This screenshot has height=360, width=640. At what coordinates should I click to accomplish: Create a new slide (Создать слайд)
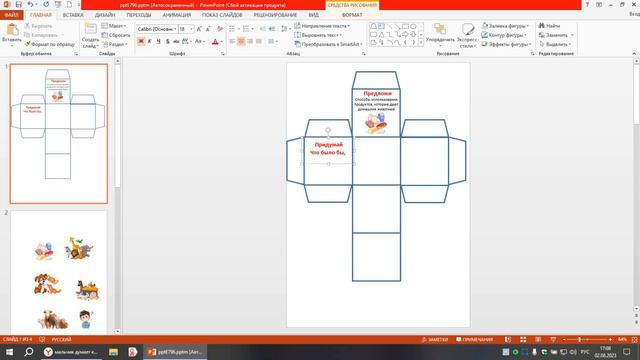point(90,36)
